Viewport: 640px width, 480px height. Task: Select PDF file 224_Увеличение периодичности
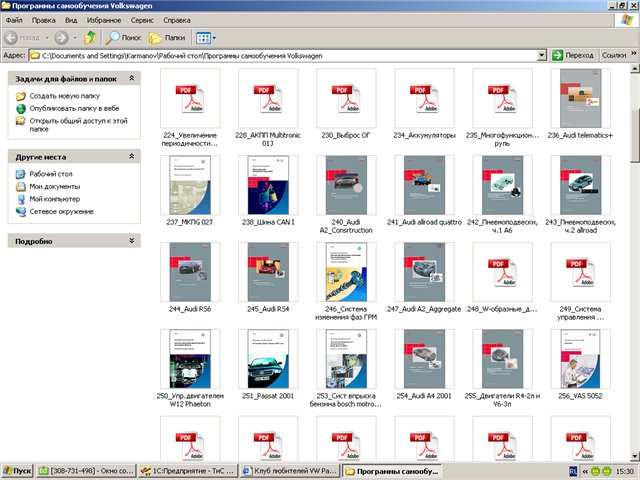pos(190,98)
